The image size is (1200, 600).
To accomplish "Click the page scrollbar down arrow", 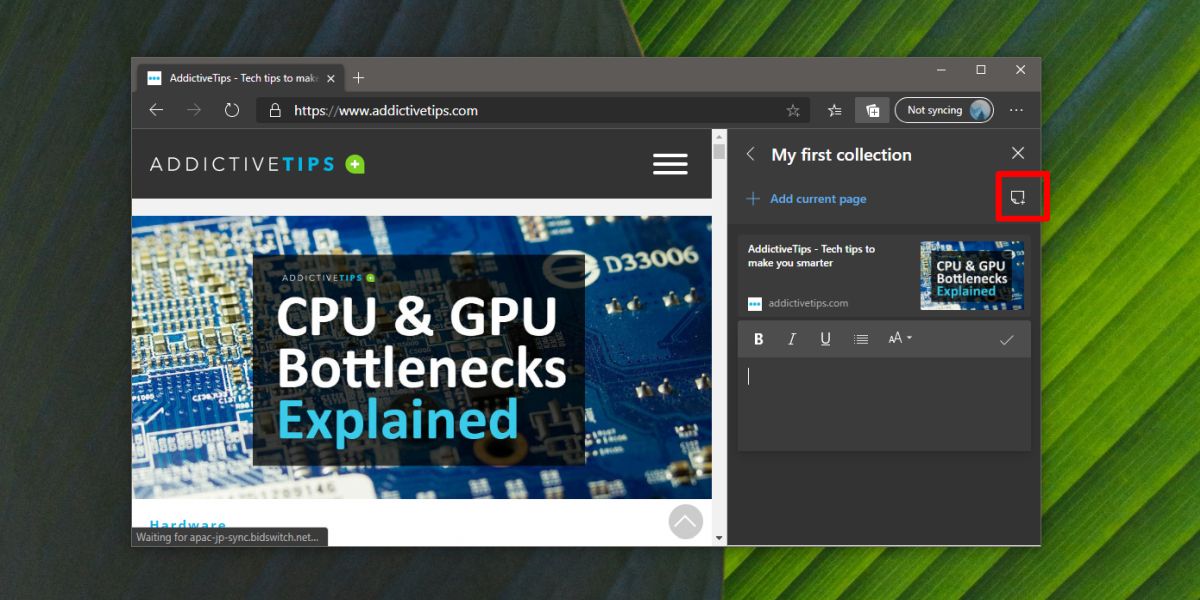I will pyautogui.click(x=719, y=538).
